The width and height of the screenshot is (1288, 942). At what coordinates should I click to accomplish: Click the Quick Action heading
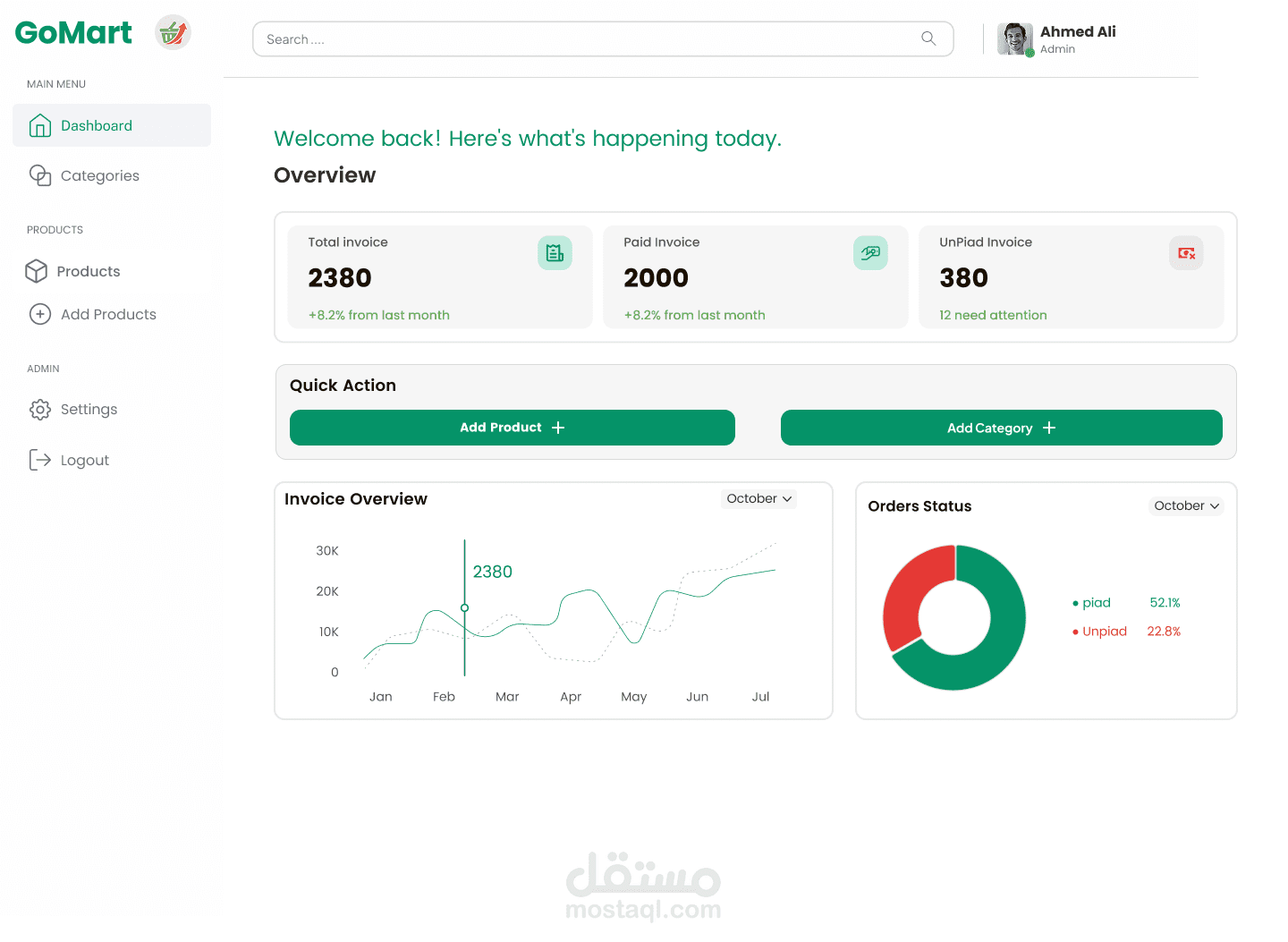pyautogui.click(x=343, y=386)
